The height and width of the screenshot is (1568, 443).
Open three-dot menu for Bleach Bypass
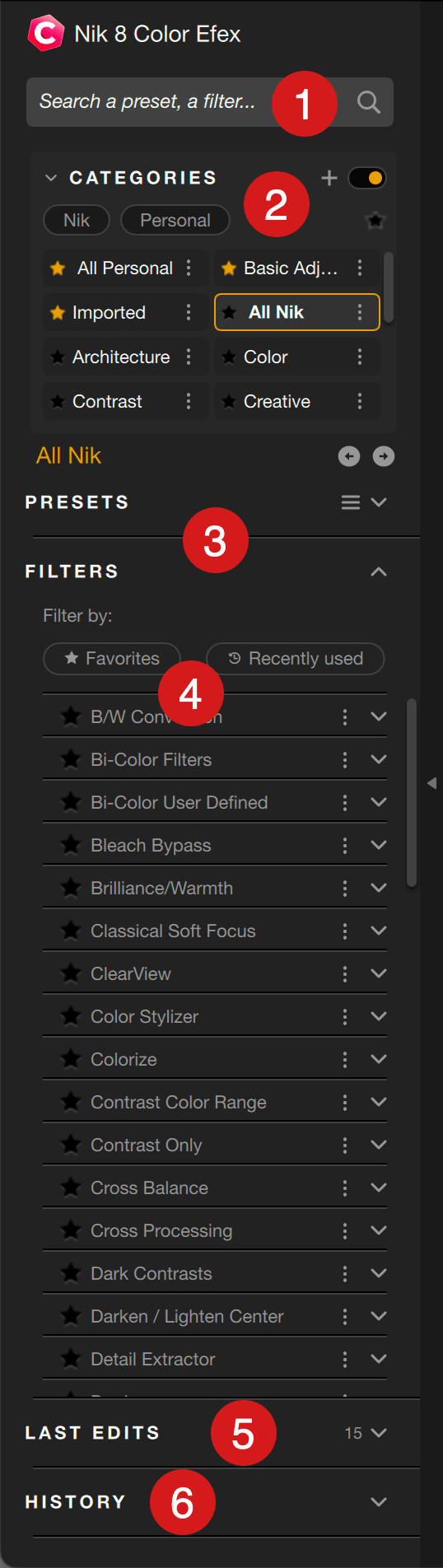click(345, 846)
